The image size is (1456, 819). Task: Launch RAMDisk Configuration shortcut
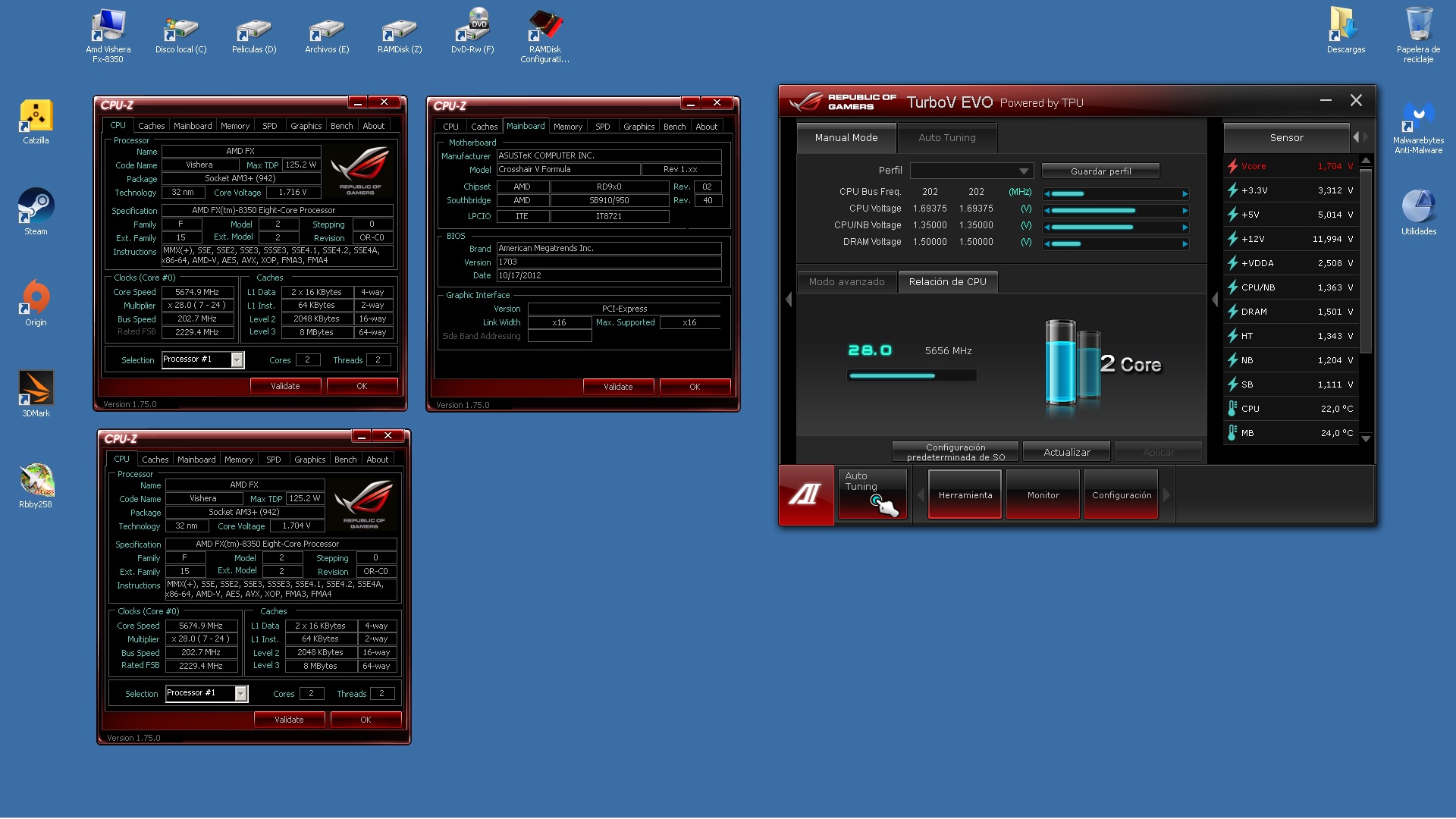coord(544,36)
